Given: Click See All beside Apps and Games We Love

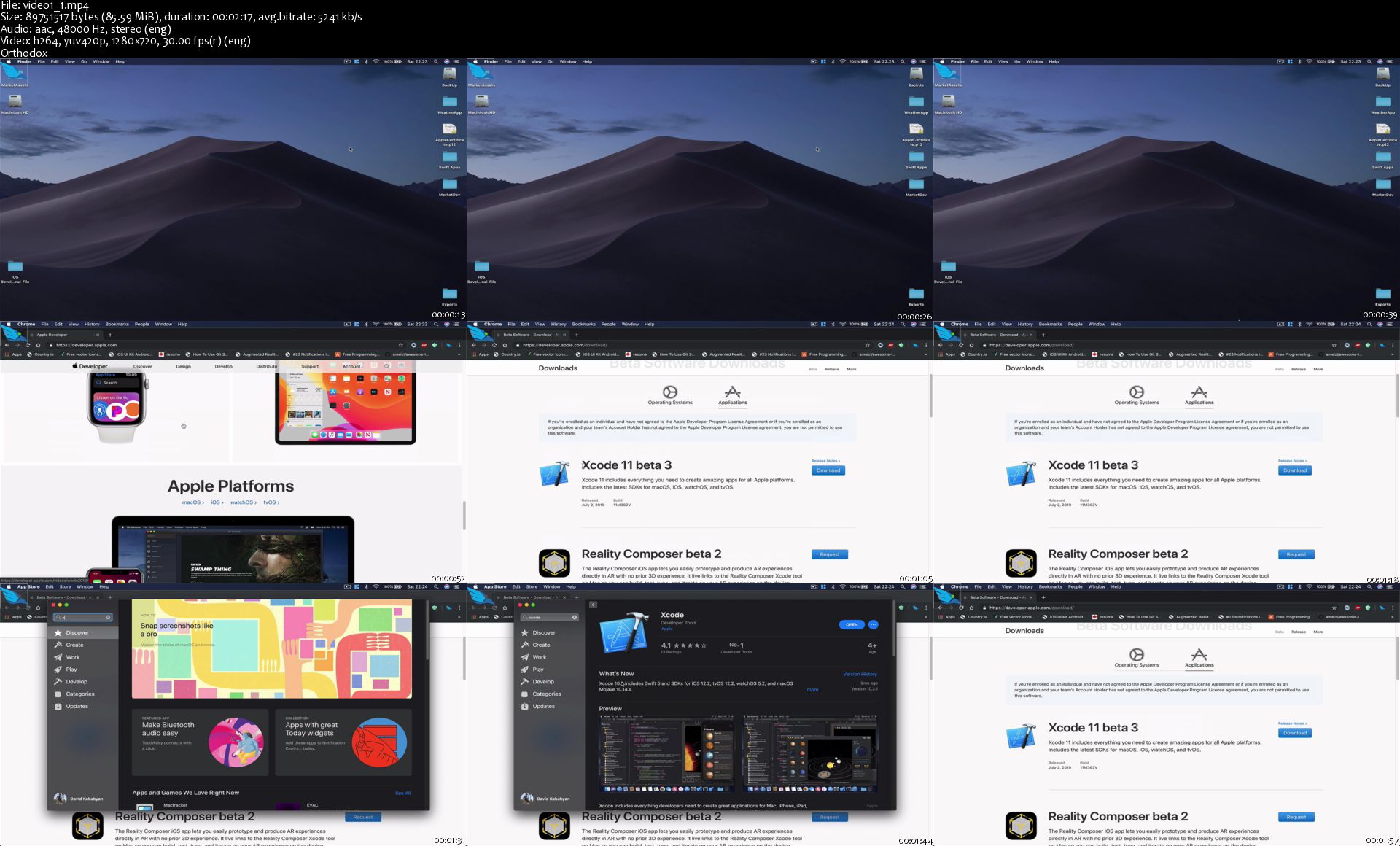Looking at the screenshot, I should click(402, 793).
